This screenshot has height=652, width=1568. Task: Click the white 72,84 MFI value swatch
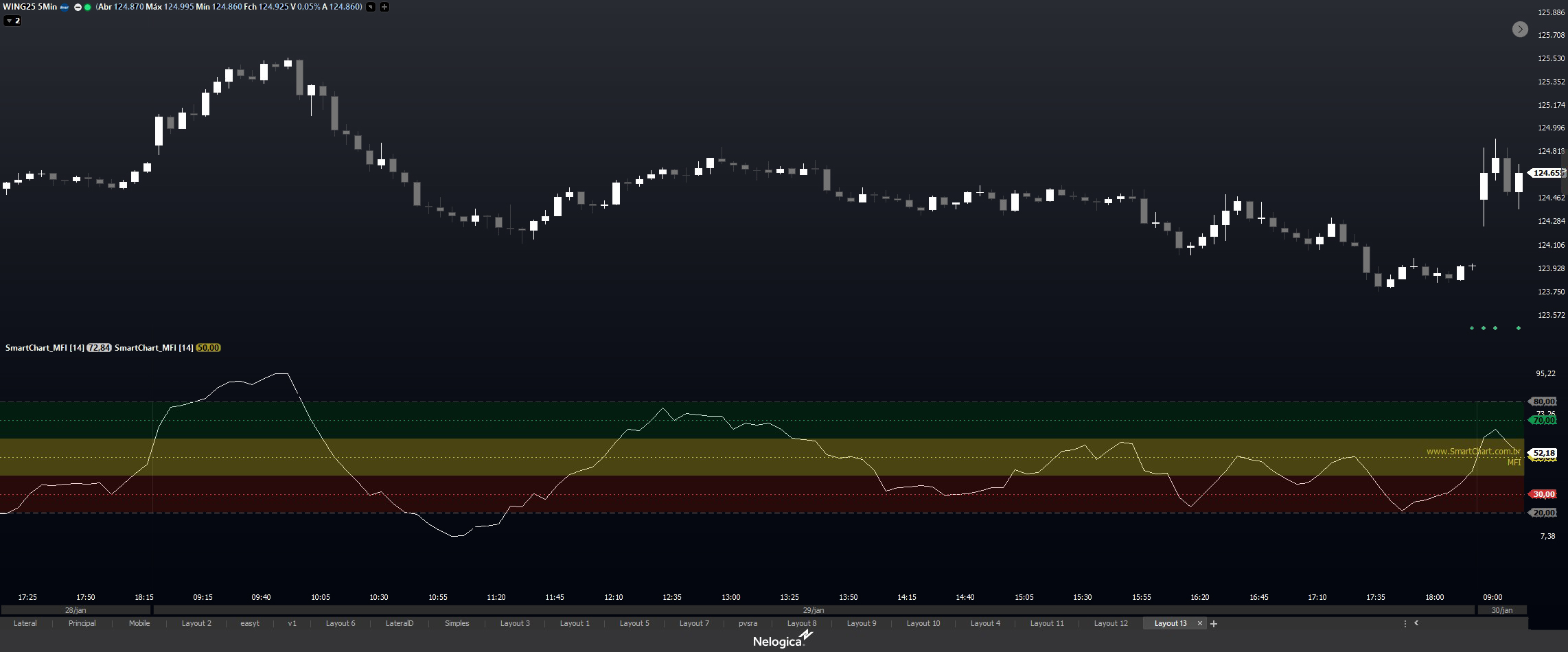coord(99,348)
